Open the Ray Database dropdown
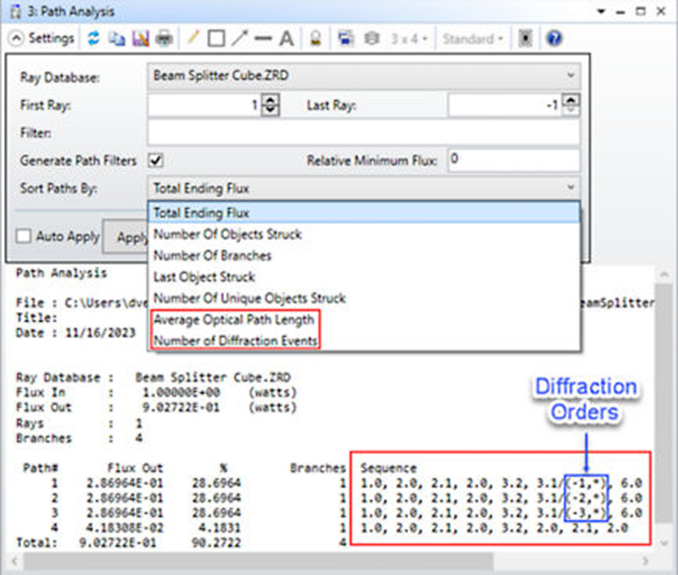678x575 pixels. coord(364,76)
